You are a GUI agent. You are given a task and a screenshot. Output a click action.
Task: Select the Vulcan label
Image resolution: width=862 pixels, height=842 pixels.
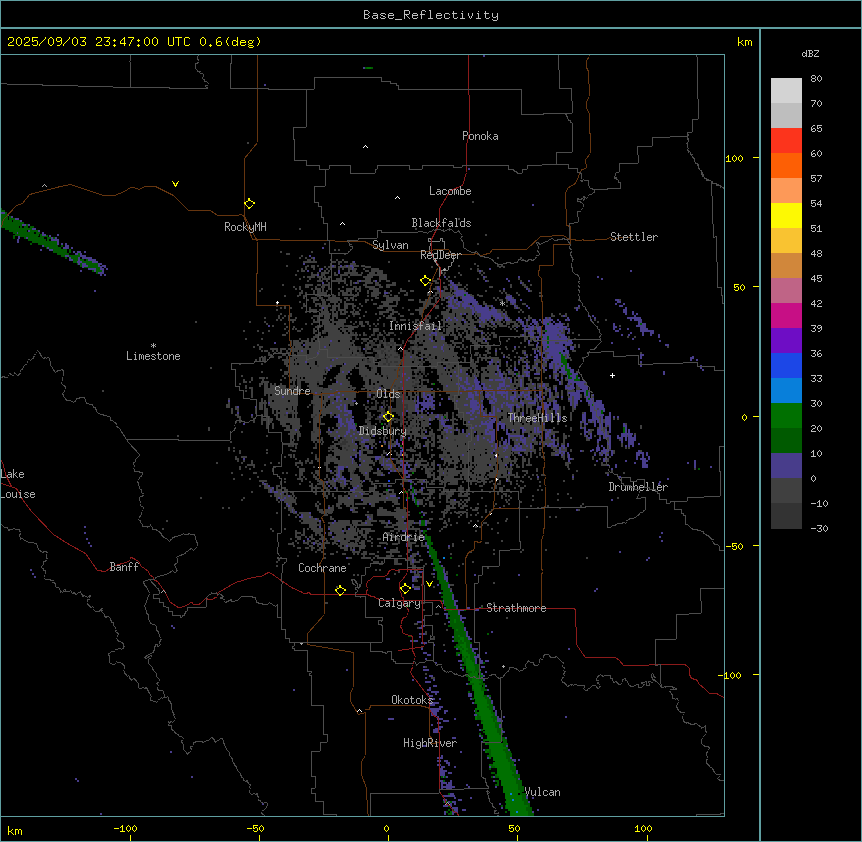[543, 792]
